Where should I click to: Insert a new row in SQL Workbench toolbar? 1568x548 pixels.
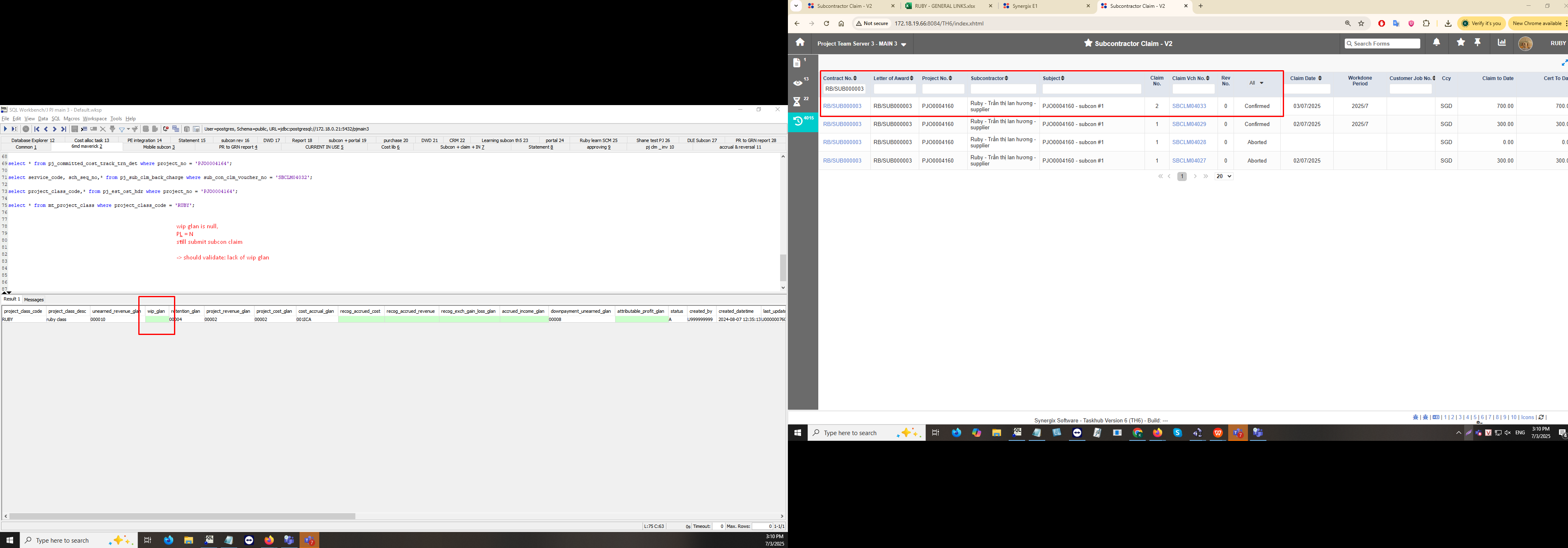pyautogui.click(x=84, y=129)
